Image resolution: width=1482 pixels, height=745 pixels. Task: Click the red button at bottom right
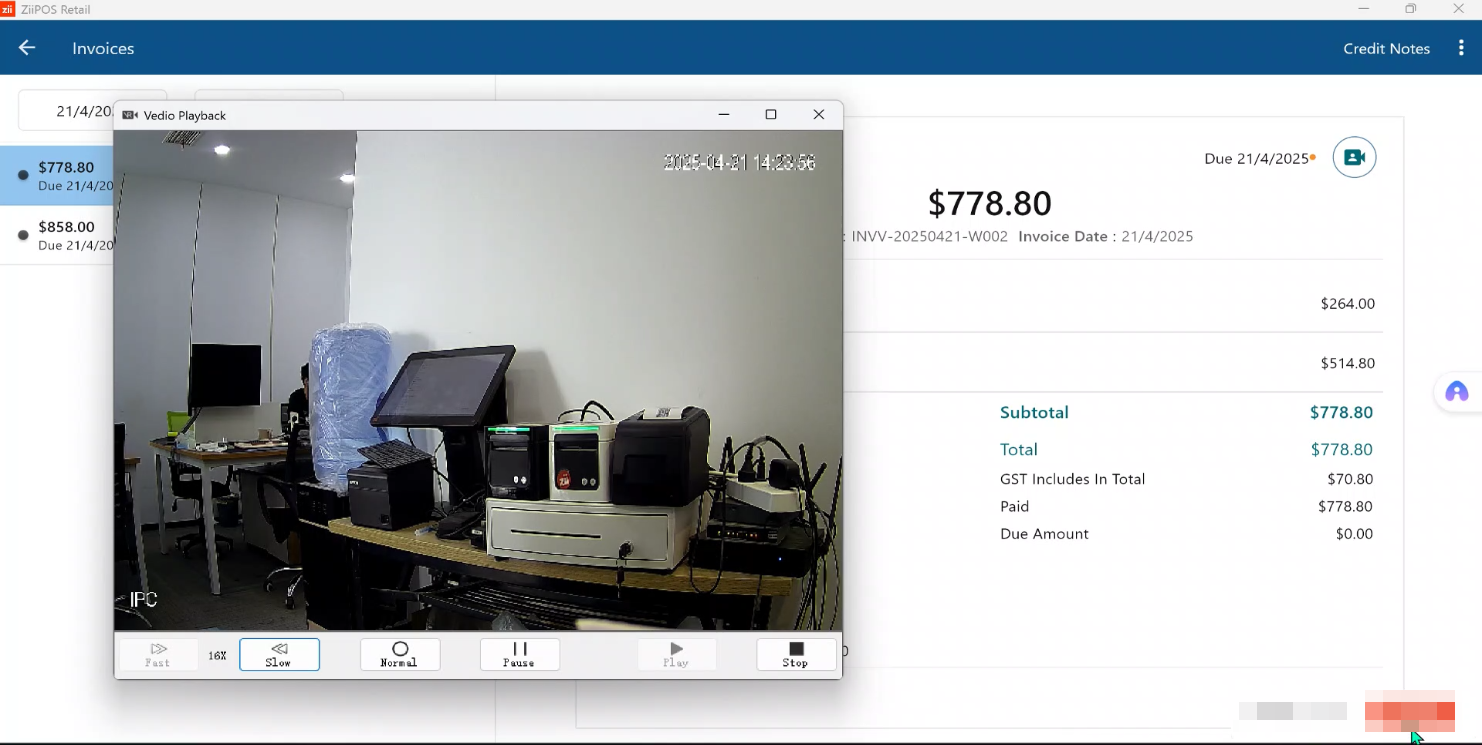[1409, 710]
